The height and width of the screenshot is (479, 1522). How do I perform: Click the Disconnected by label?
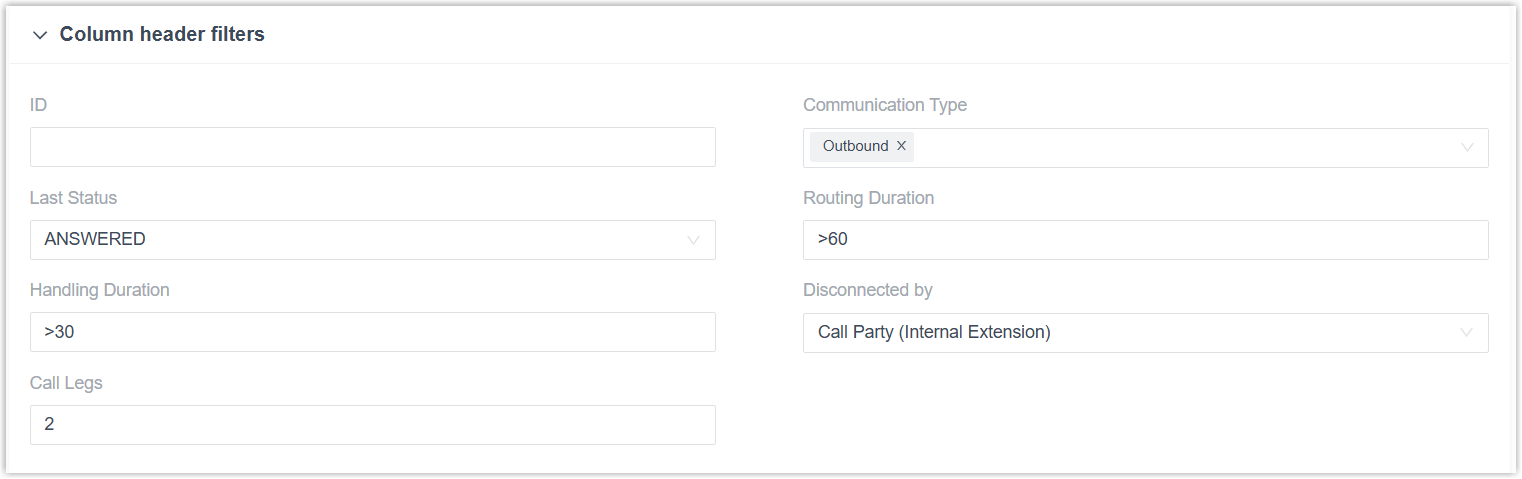tap(867, 290)
